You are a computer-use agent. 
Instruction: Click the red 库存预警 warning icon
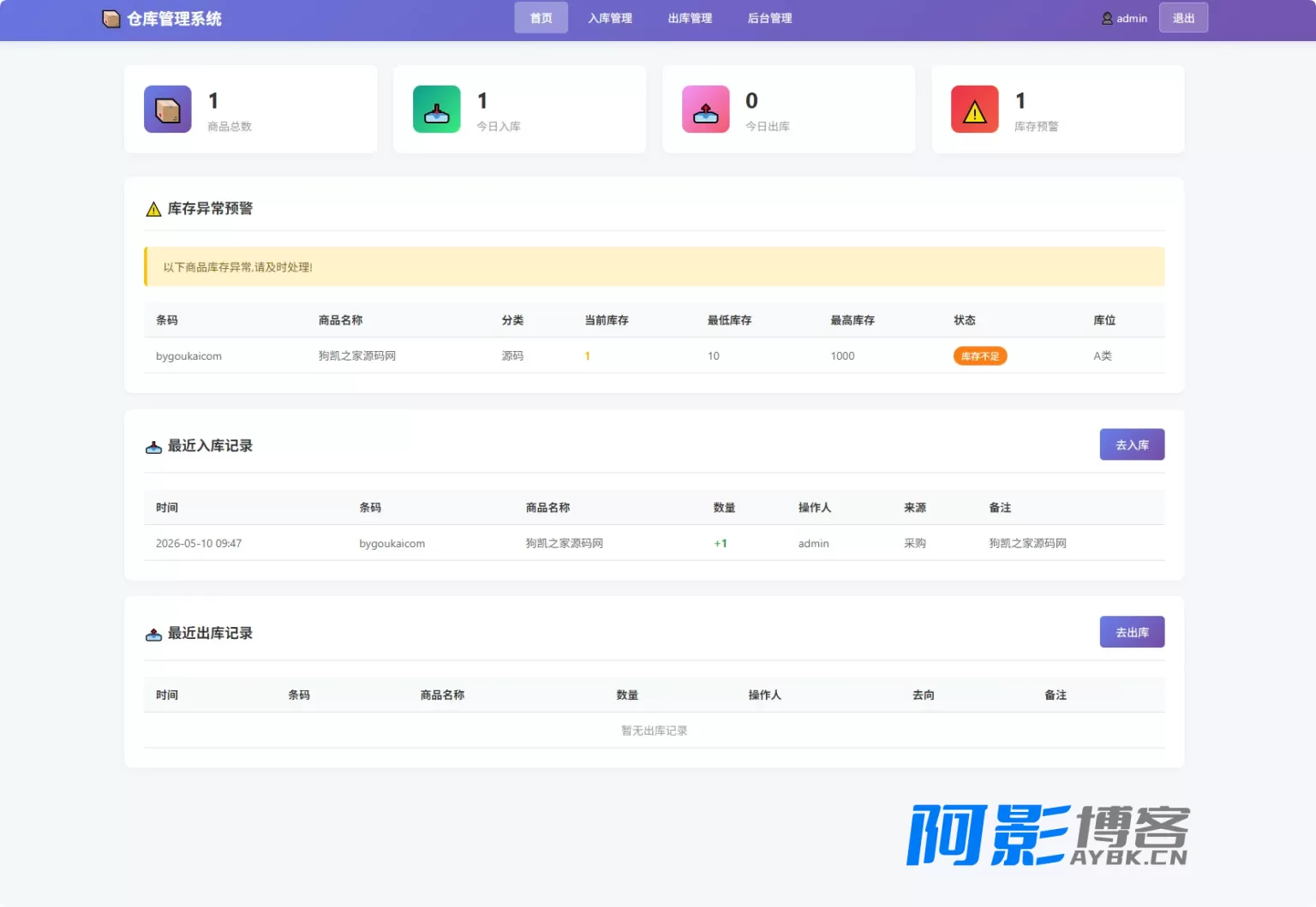click(x=975, y=110)
